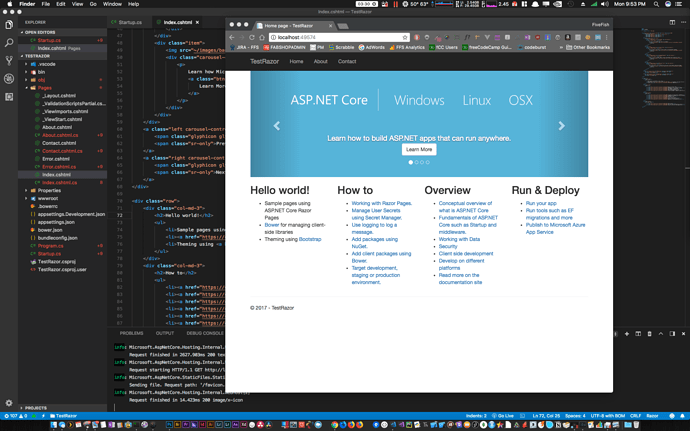Screen dimensions: 690x431
Task: Click the Learn More carousel button
Action: click(x=419, y=149)
